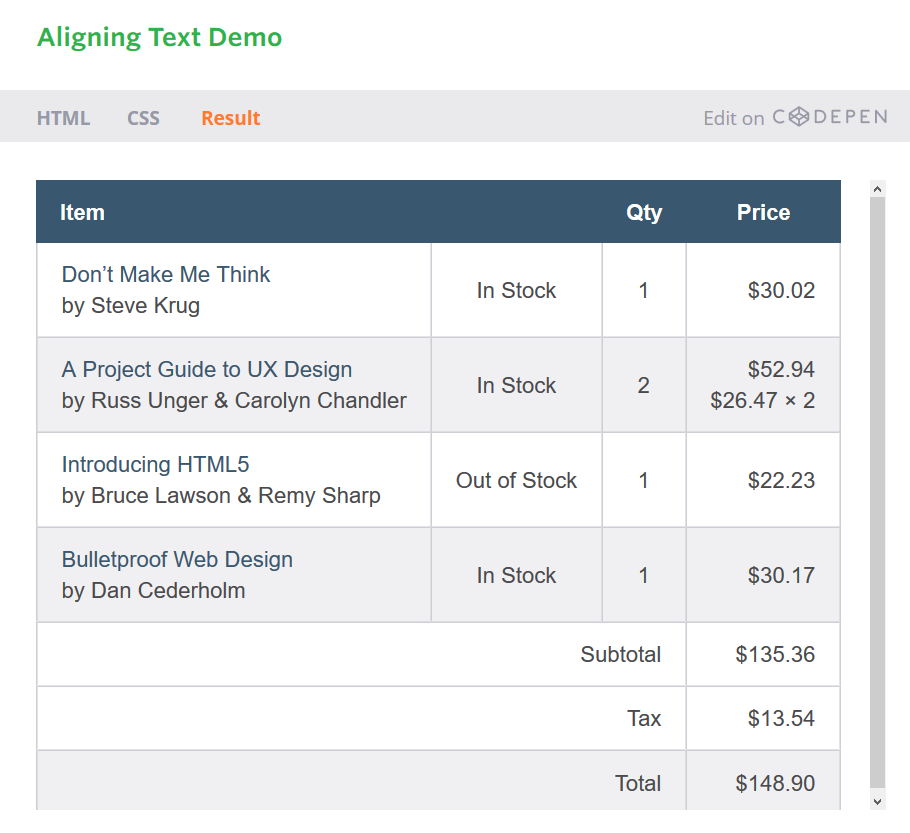The image size is (910, 833).
Task: Click the Total amount $148.90
Action: [775, 784]
